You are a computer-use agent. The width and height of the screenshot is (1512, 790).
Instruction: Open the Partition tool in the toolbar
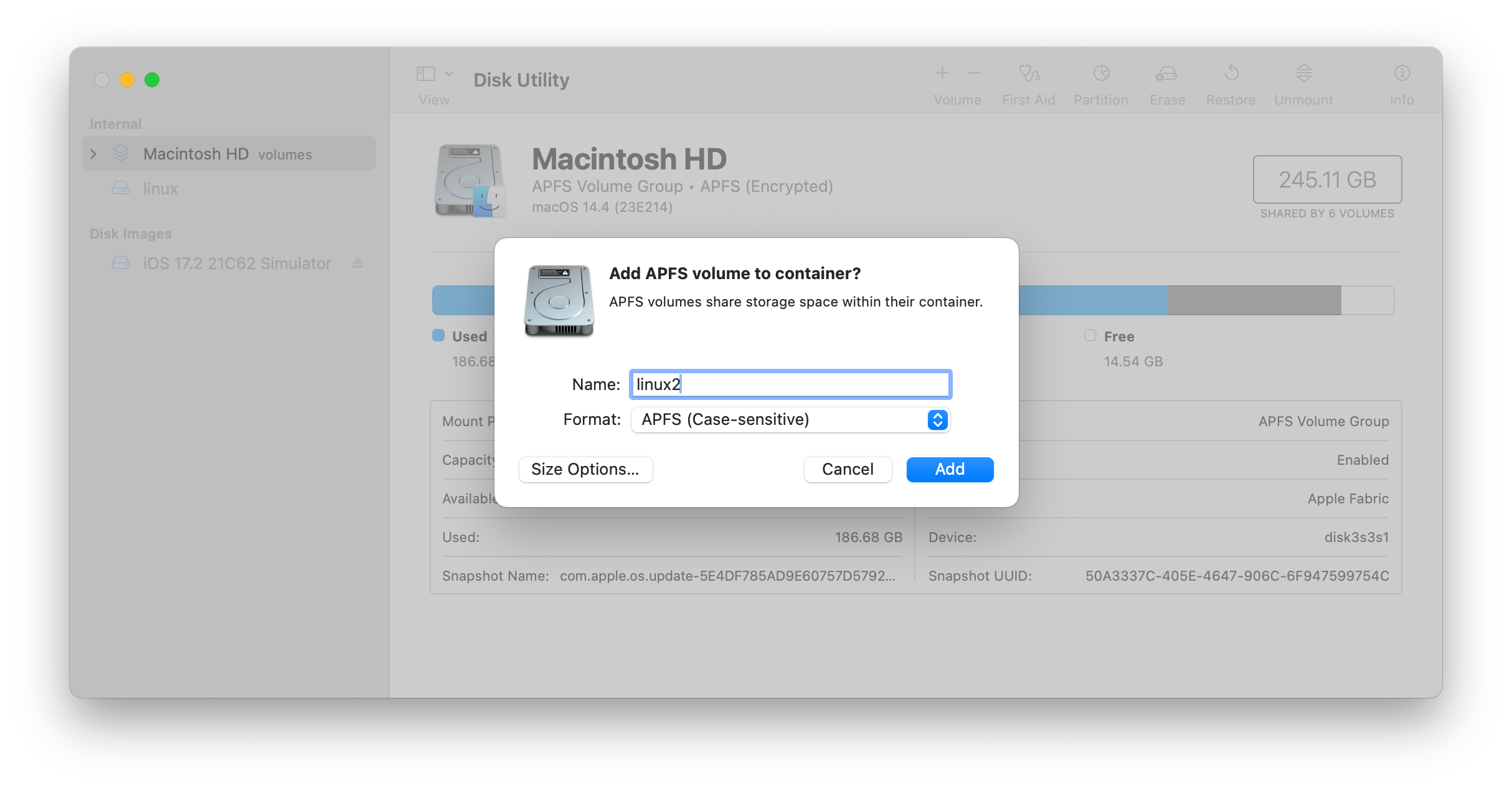click(1101, 73)
